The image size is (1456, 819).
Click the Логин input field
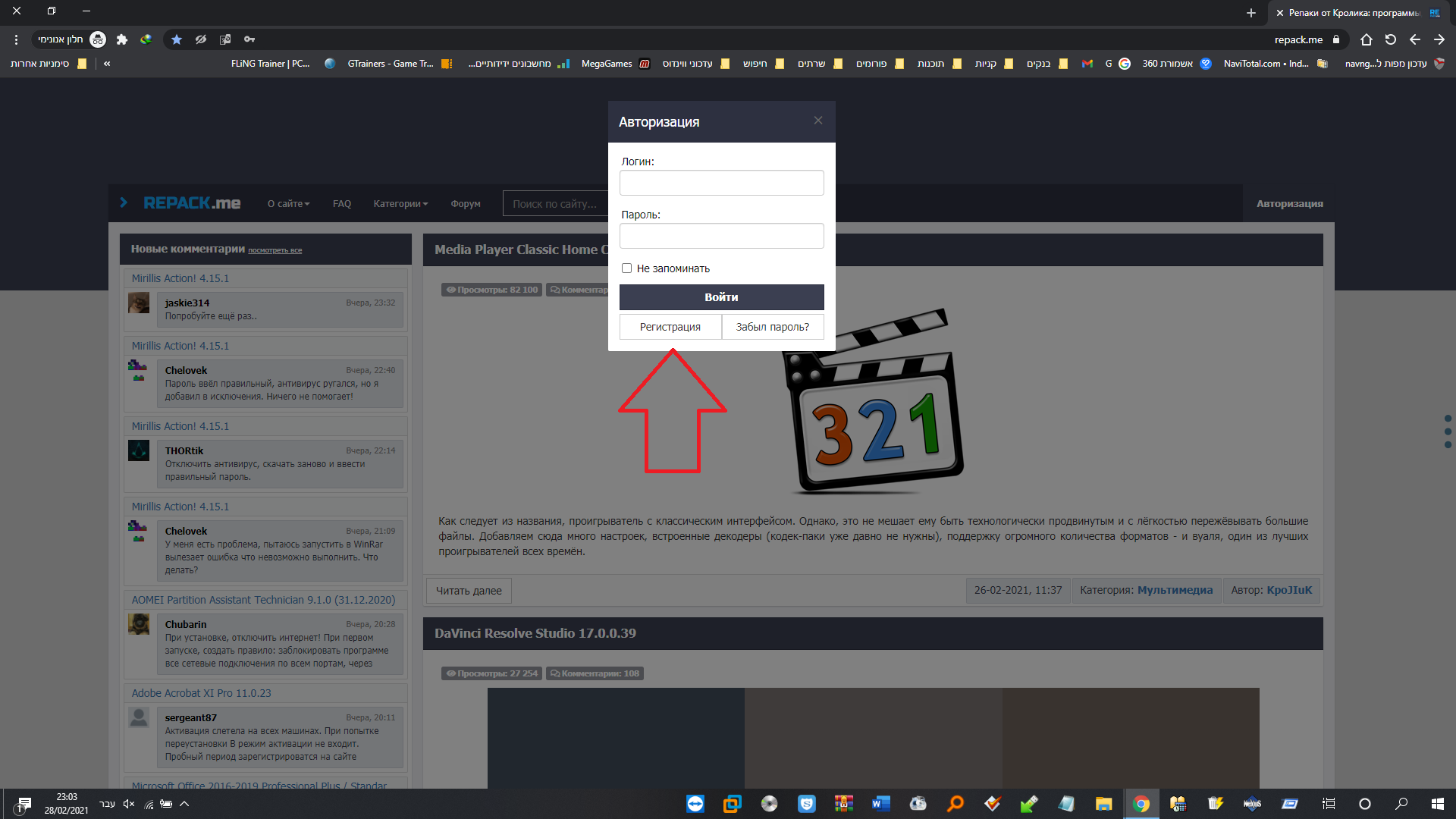[x=721, y=183]
